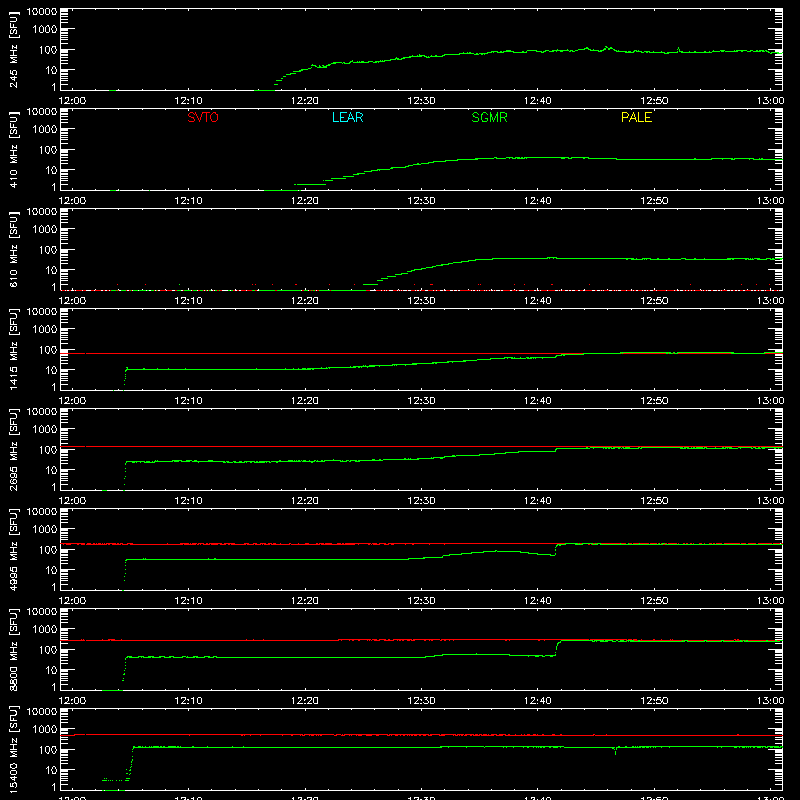Click the 1000 tick on the 410 MHz axis
800x800 pixels.
point(45,130)
